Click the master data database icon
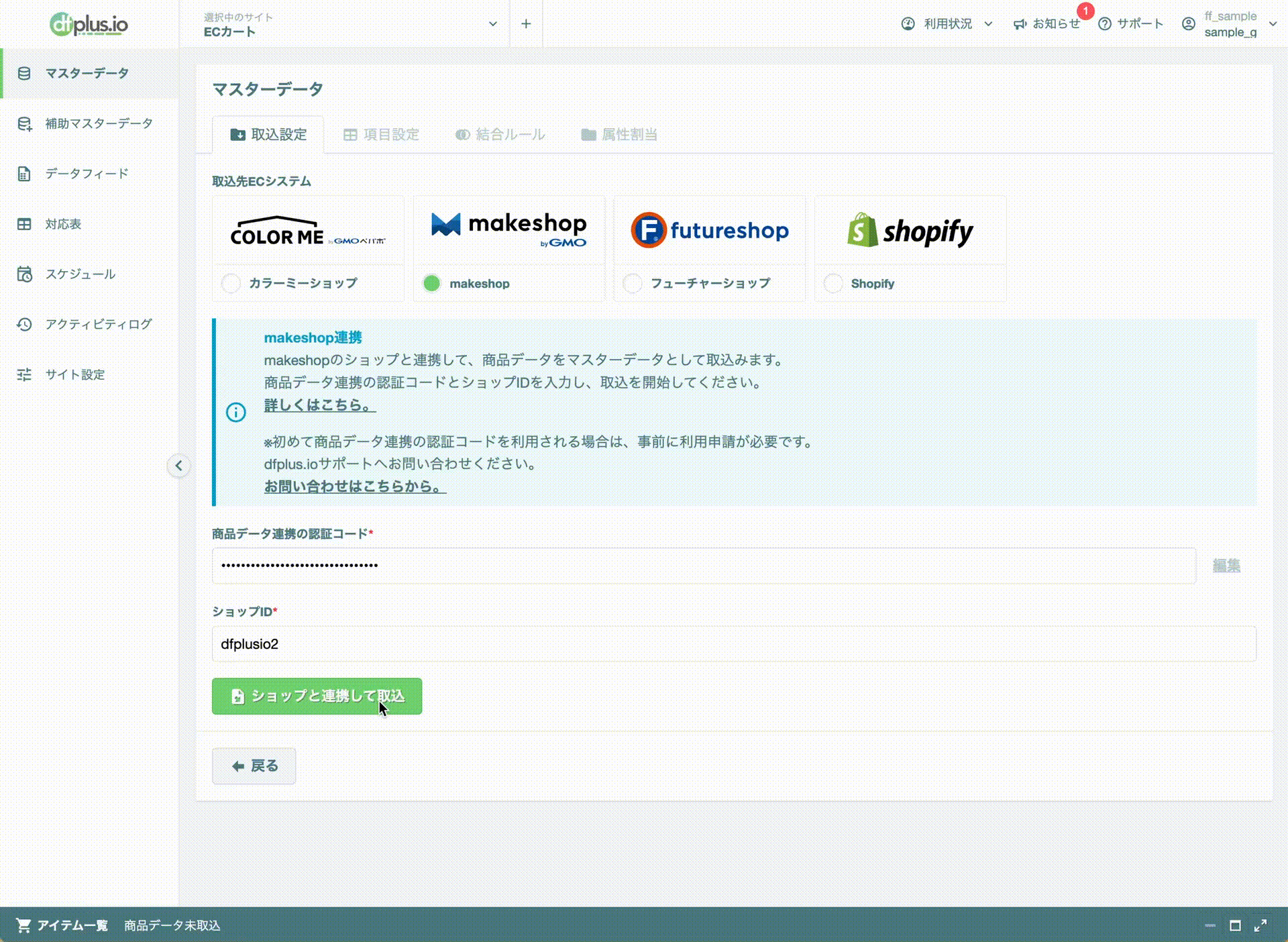 [24, 73]
